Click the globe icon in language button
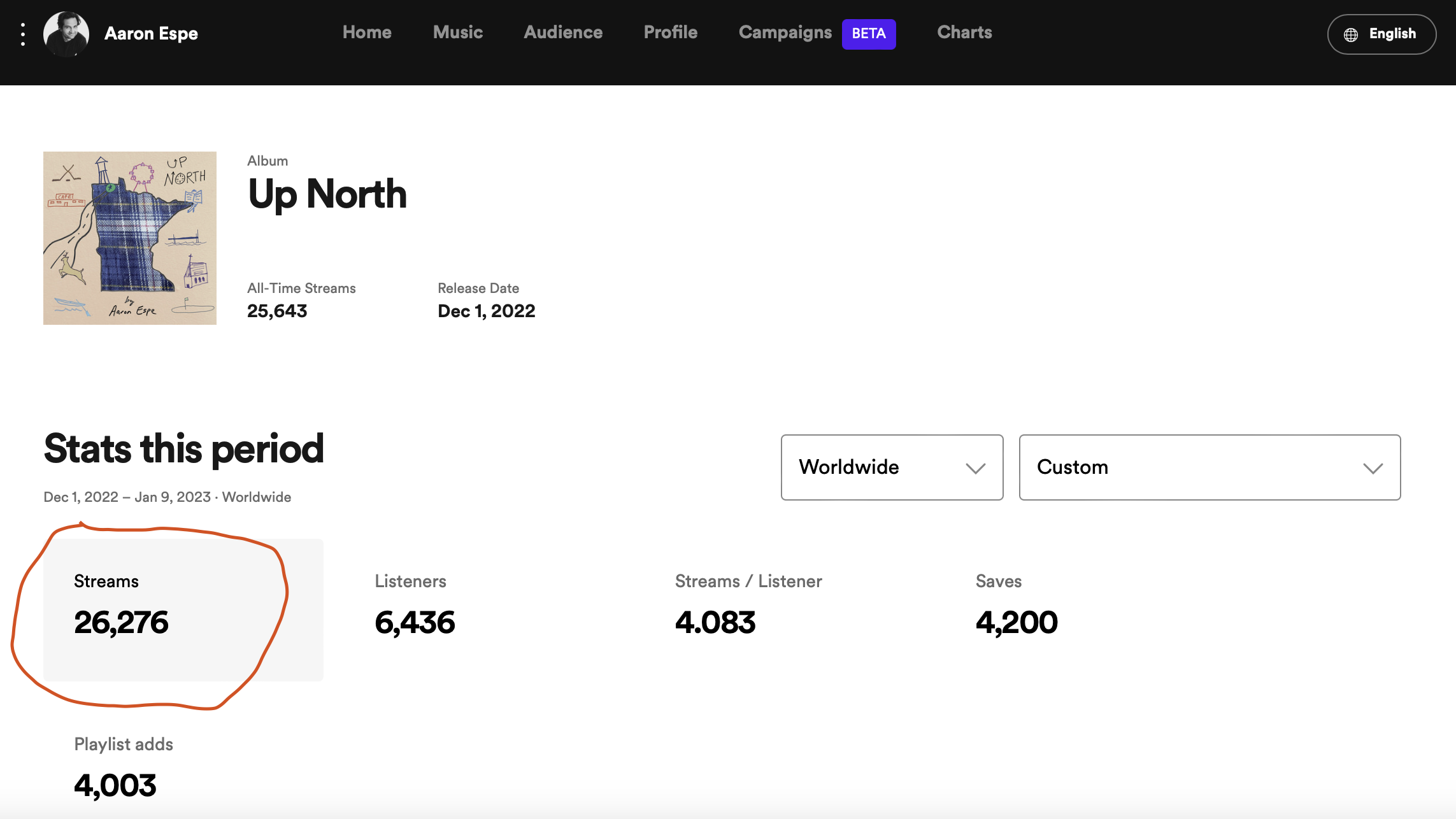Image resolution: width=1456 pixels, height=819 pixels. 1351,34
